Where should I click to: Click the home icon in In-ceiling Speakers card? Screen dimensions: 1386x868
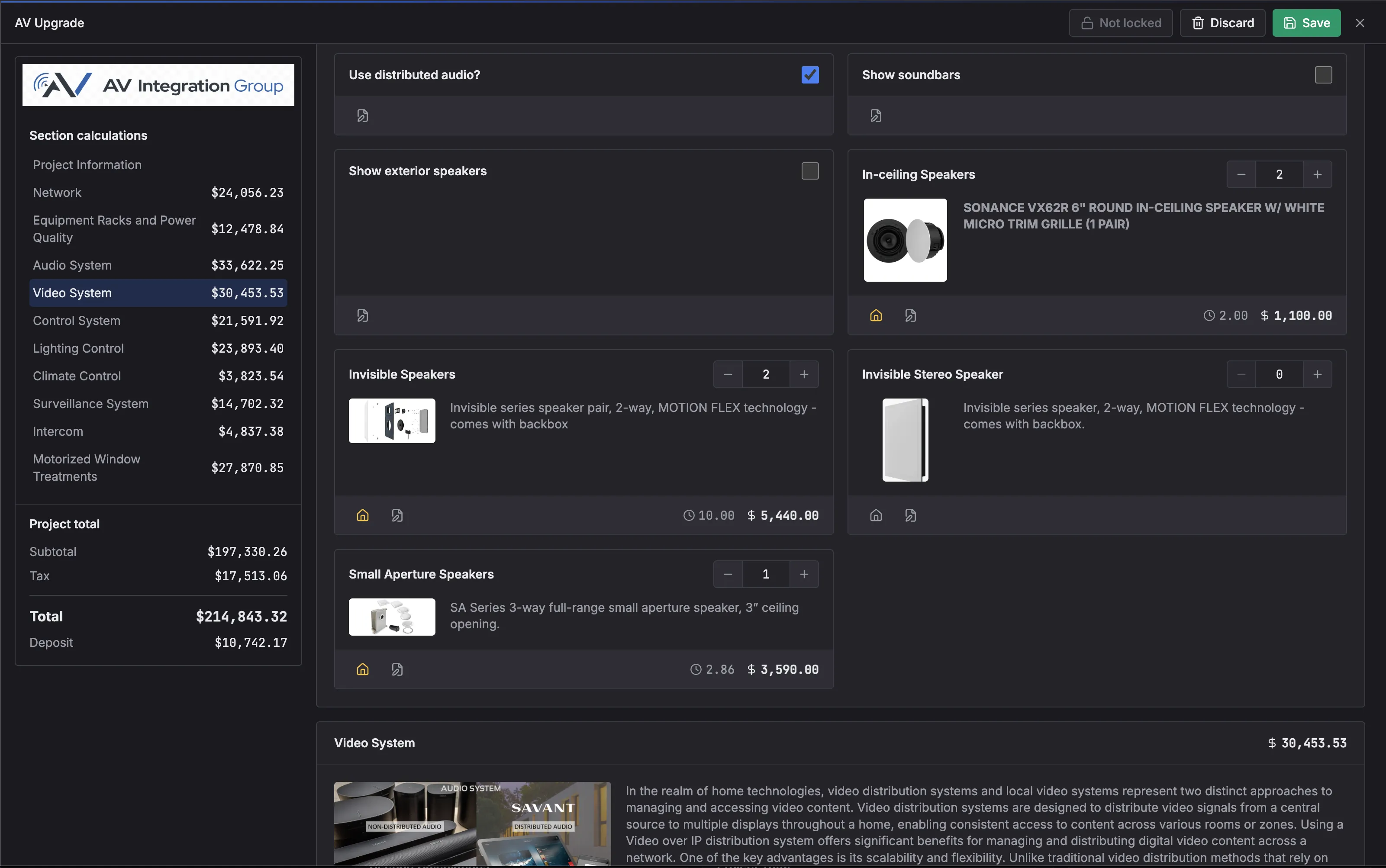876,315
